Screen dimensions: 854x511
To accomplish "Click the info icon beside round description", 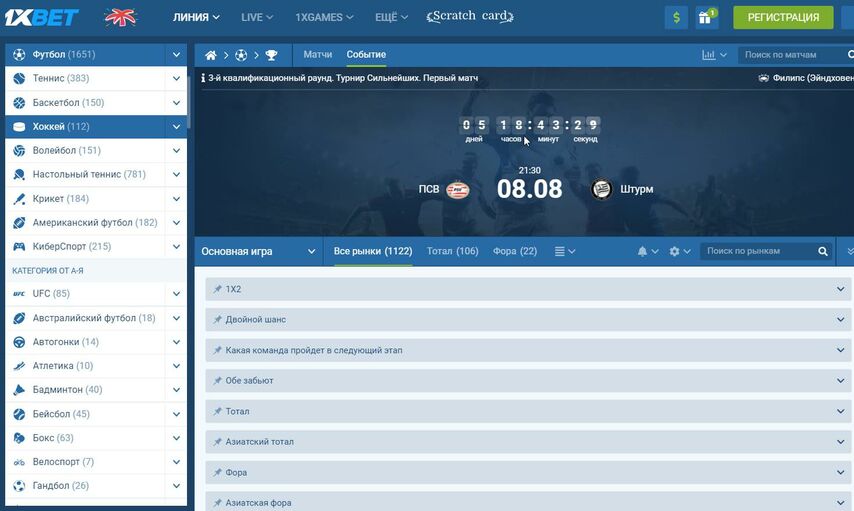I will click(203, 78).
